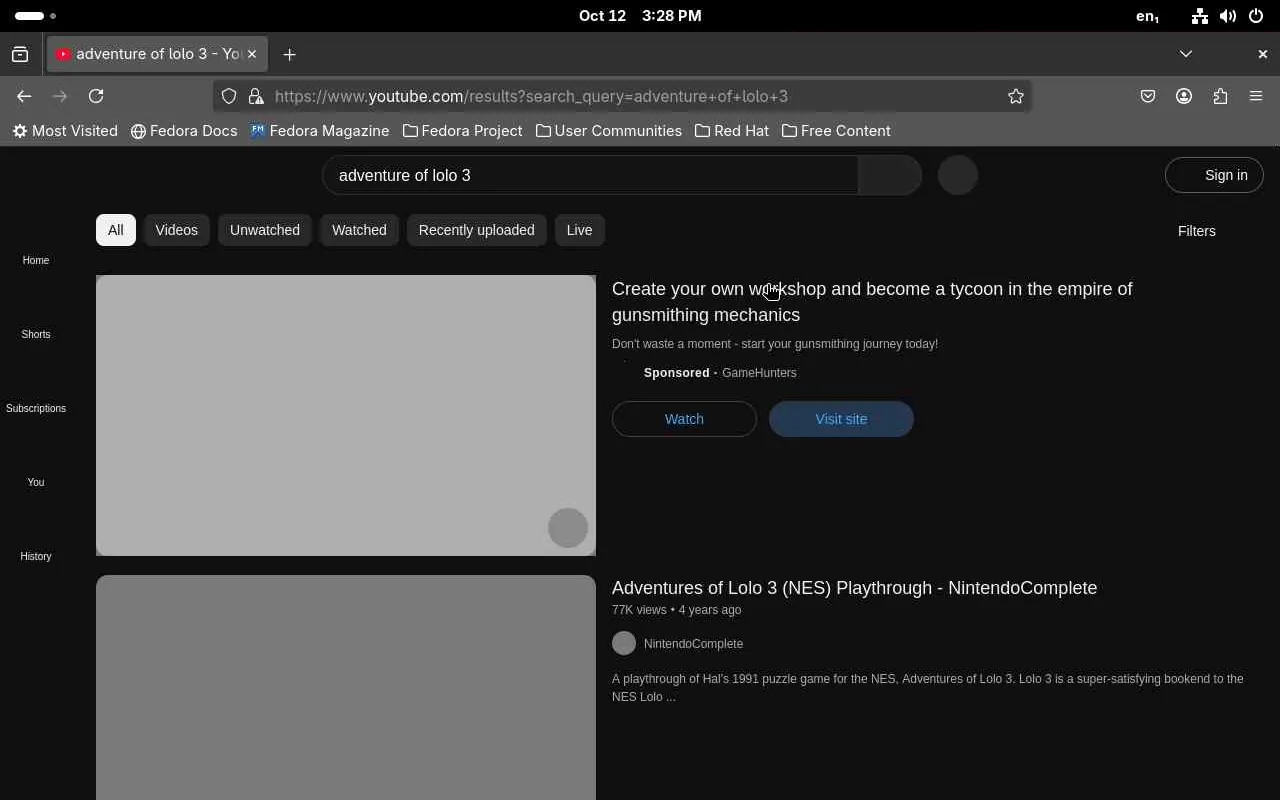Expand the Fedora Project bookmark folder
The image size is (1280, 800).
tap(463, 131)
